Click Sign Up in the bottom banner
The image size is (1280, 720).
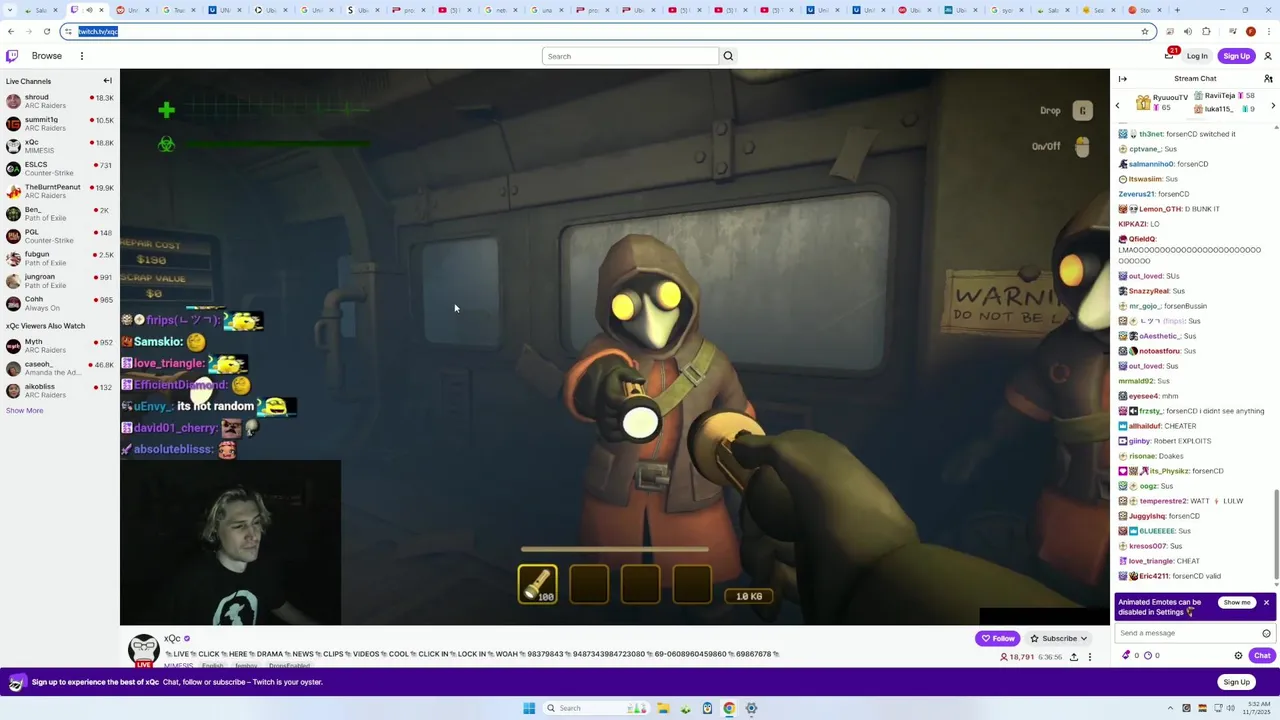pyautogui.click(x=1236, y=682)
